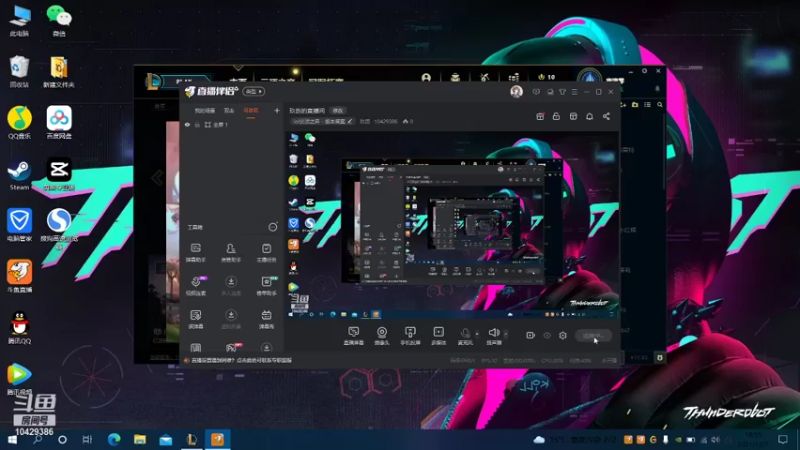Click the toolbox manage circle icon

click(x=273, y=227)
